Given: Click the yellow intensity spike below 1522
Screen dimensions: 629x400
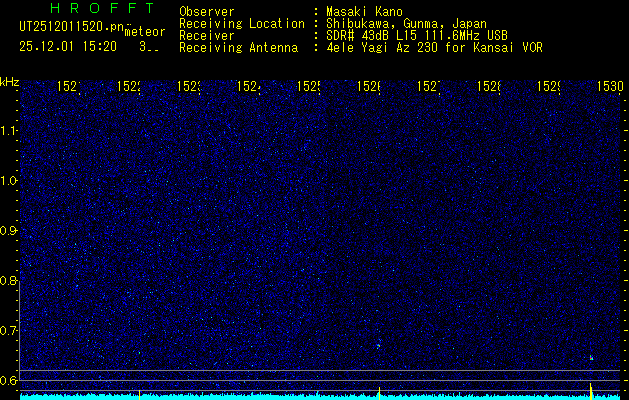Looking at the screenshot, I should pos(139,394).
